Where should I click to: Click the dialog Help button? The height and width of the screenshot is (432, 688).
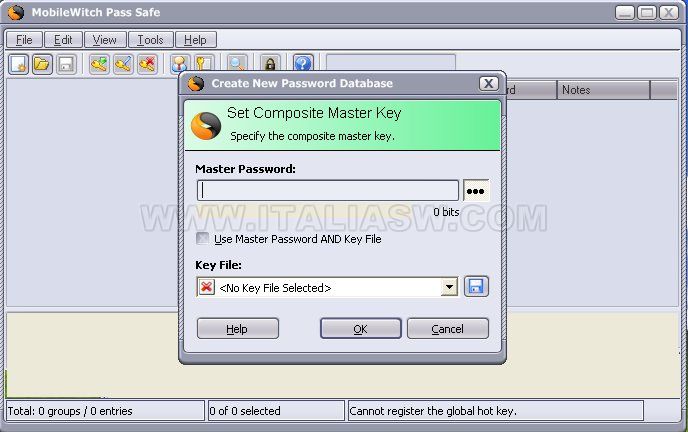coord(237,329)
